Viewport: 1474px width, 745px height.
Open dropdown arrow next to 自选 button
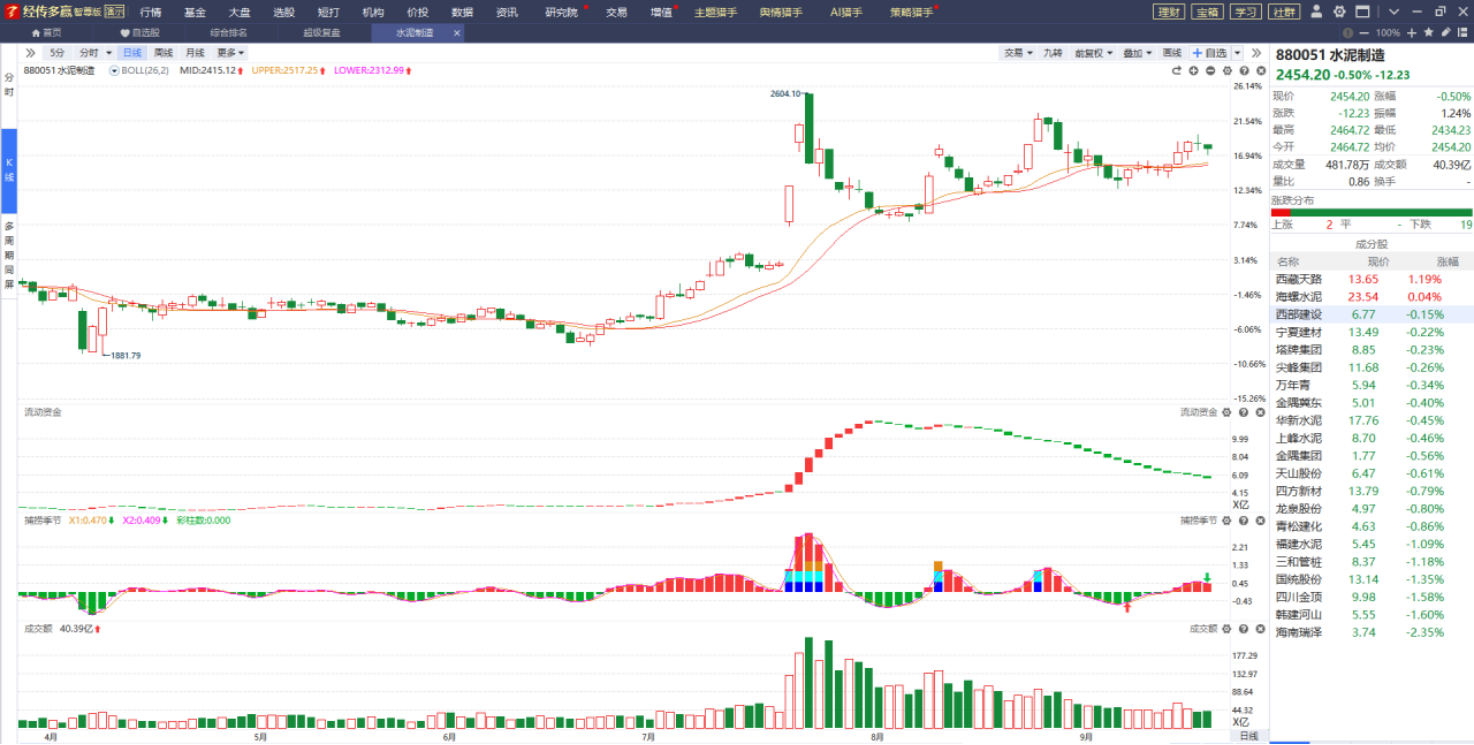click(x=1238, y=53)
